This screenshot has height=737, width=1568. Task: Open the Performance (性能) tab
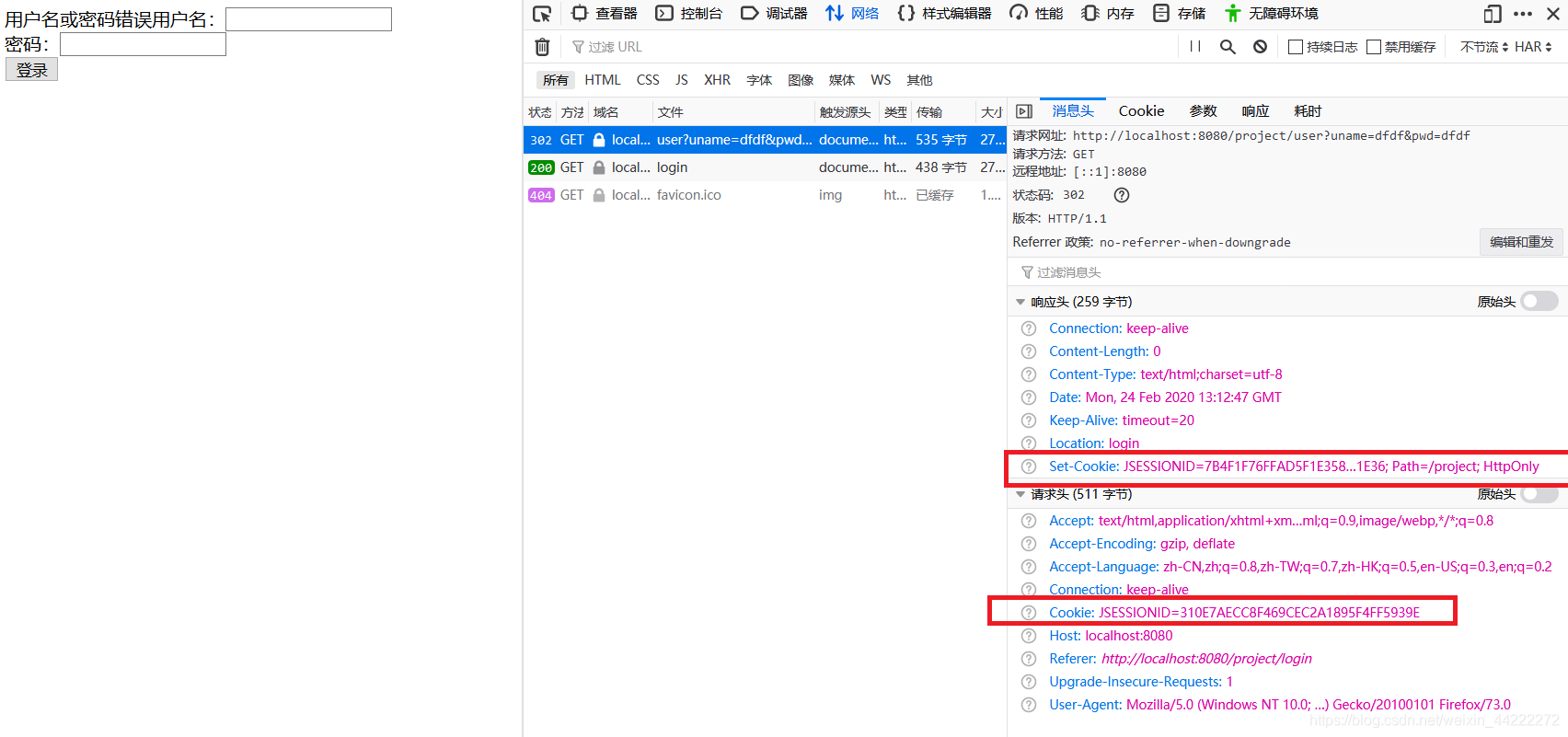pyautogui.click(x=1036, y=14)
